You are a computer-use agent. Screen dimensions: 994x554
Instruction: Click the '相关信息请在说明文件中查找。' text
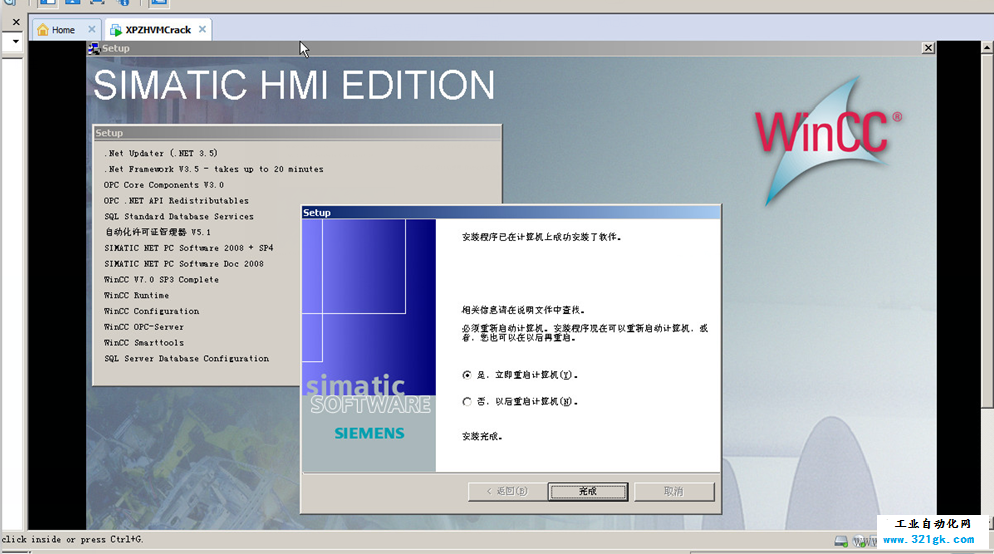click(x=523, y=311)
